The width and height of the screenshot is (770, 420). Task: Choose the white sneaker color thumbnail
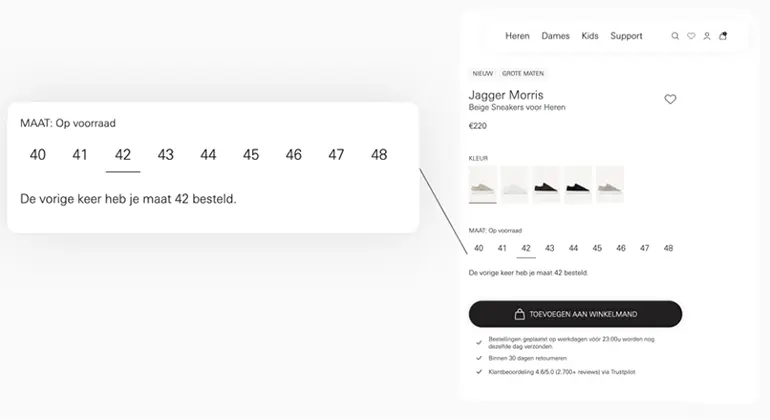(514, 185)
